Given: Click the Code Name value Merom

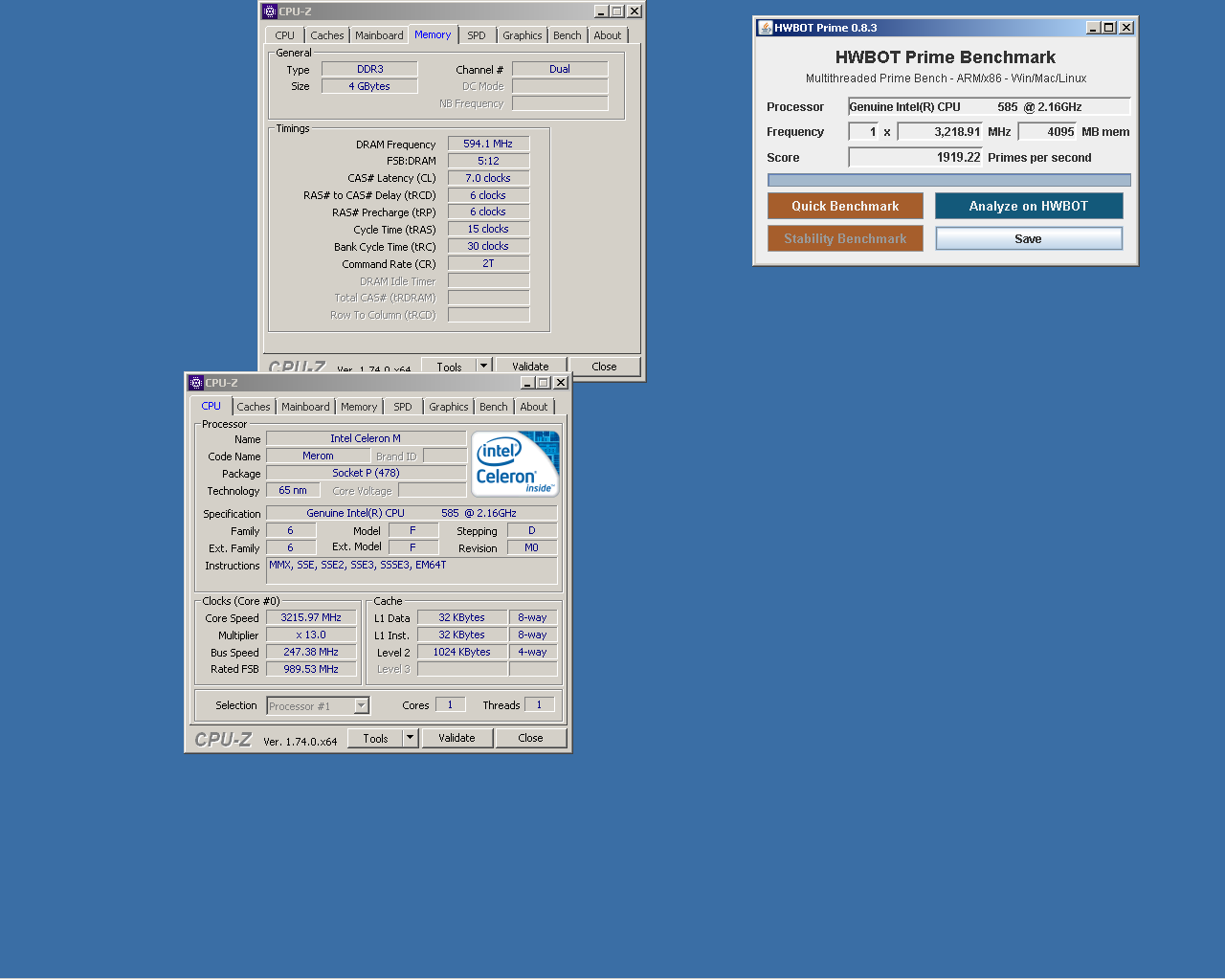Looking at the screenshot, I should (318, 457).
